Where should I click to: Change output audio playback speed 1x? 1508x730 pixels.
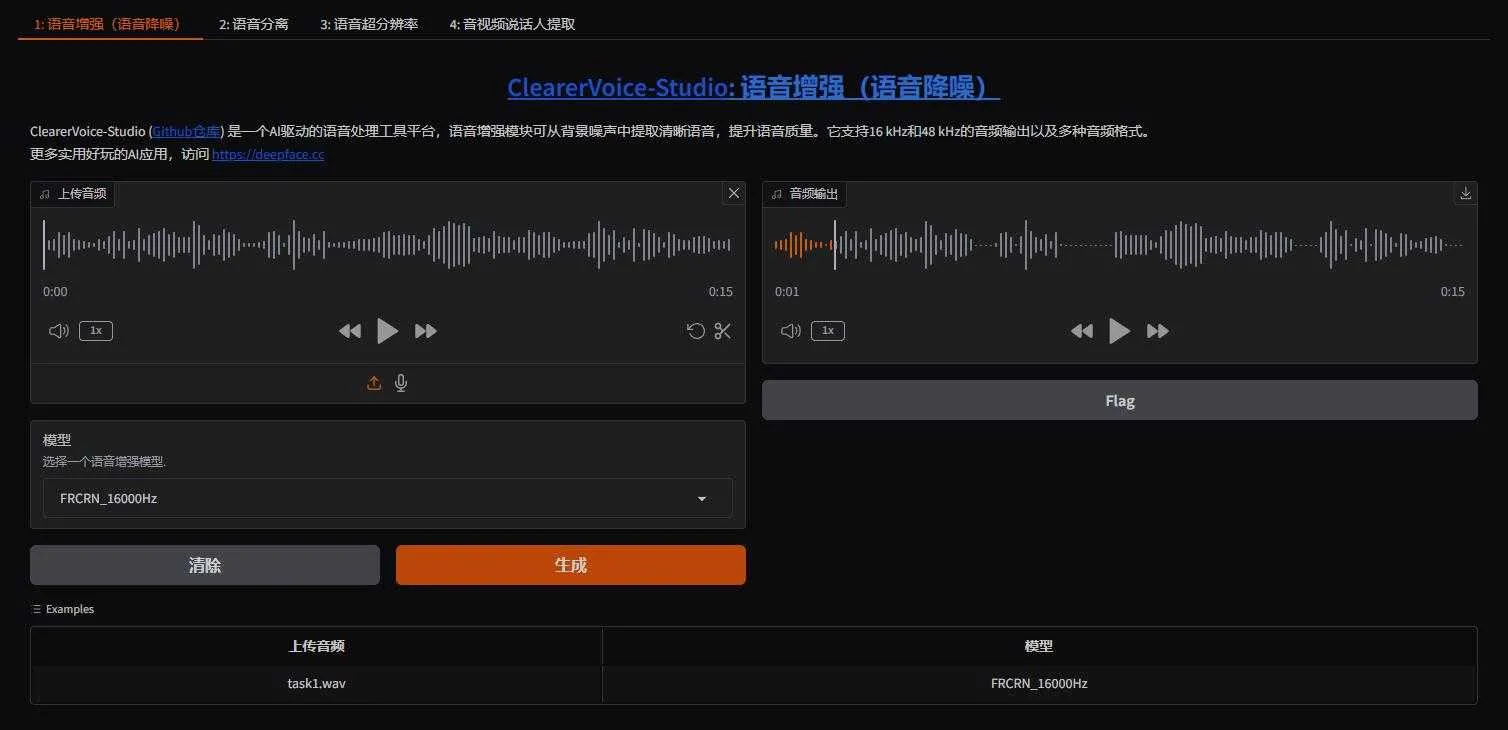[x=828, y=331]
